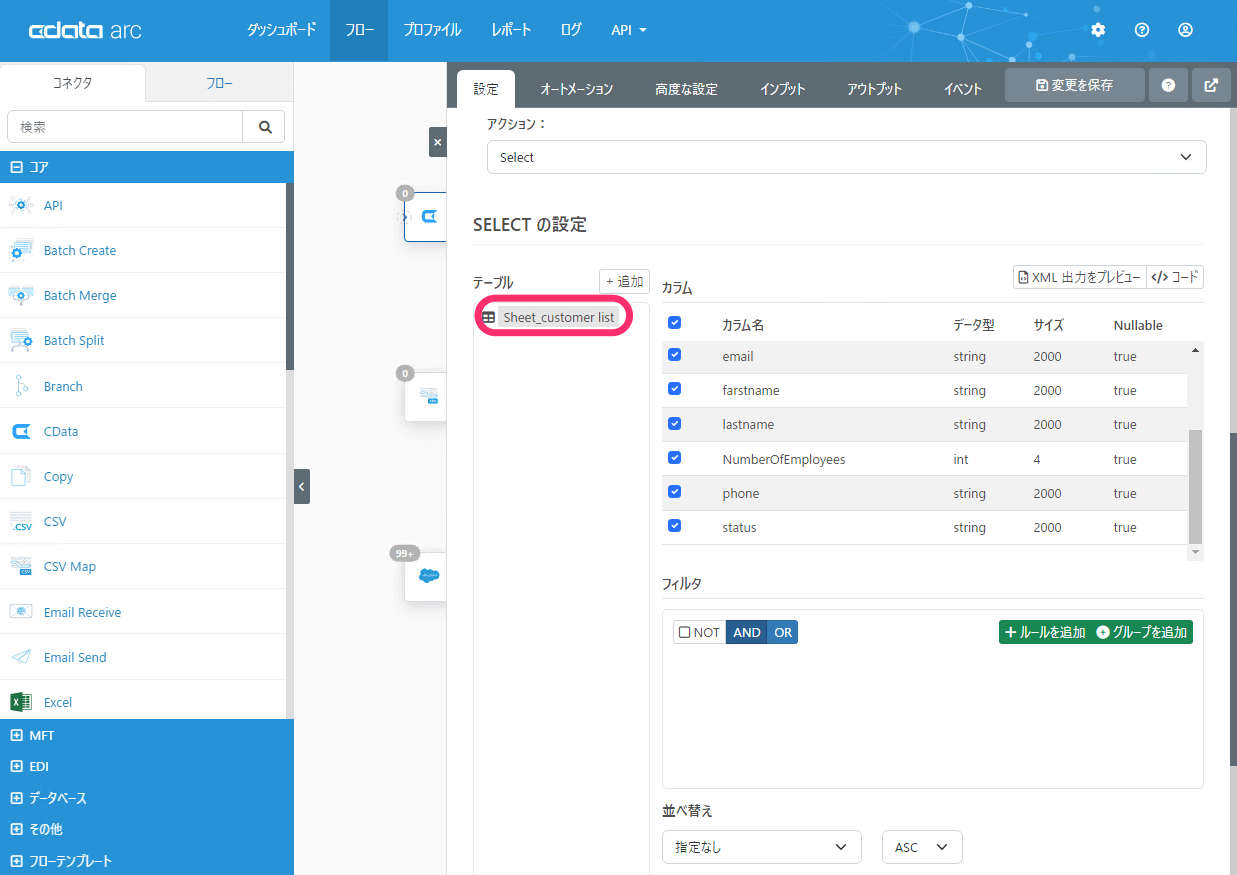Viewport: 1237px width, 875px height.
Task: Click the コード button
Action: click(x=1175, y=277)
